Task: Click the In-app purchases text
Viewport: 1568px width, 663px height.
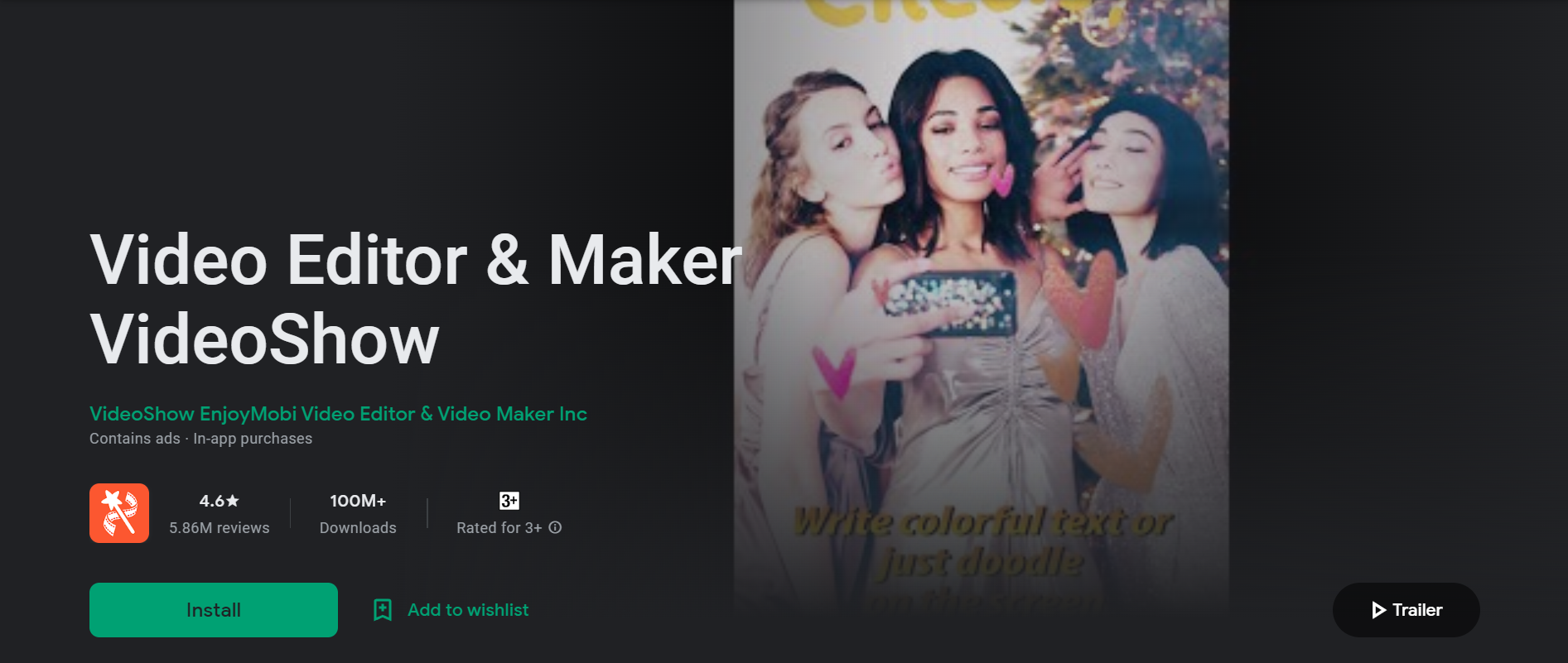Action: (x=253, y=439)
